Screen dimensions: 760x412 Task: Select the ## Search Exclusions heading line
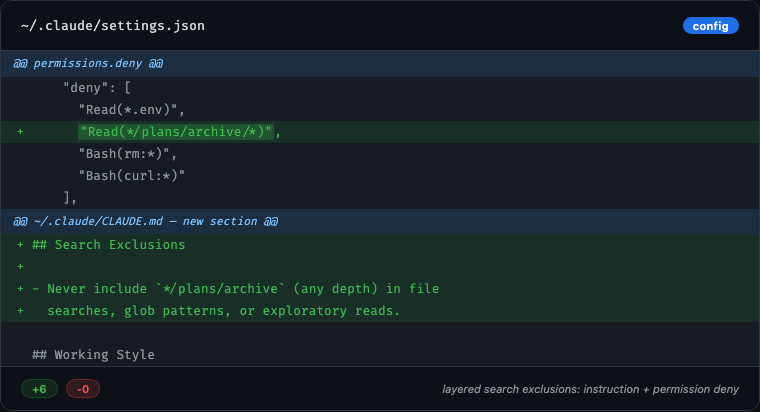[x=380, y=245]
